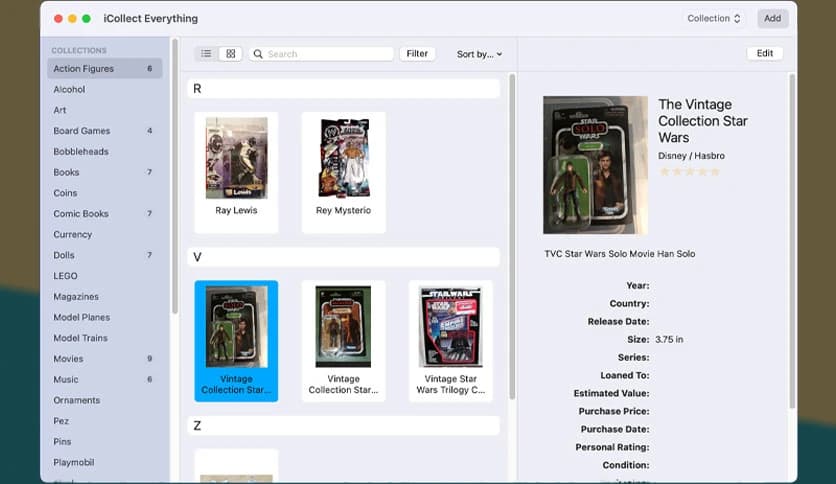836x484 pixels.
Task: Open the Movies collection
Action: click(104, 359)
